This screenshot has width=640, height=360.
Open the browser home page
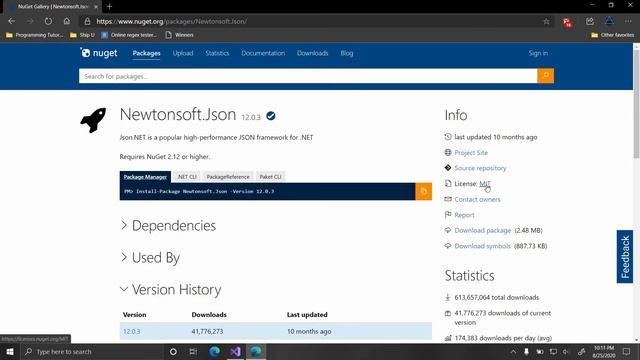click(x=67, y=21)
